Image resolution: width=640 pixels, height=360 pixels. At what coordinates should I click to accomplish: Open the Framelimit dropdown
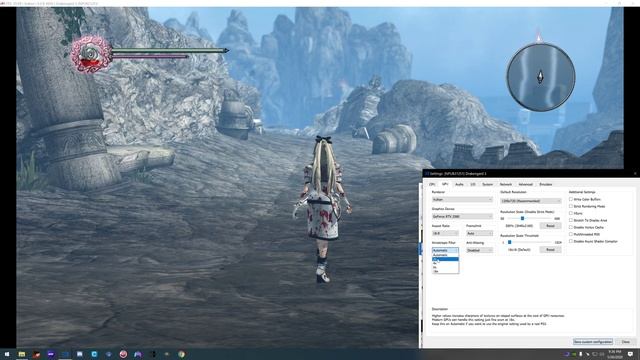pyautogui.click(x=479, y=233)
